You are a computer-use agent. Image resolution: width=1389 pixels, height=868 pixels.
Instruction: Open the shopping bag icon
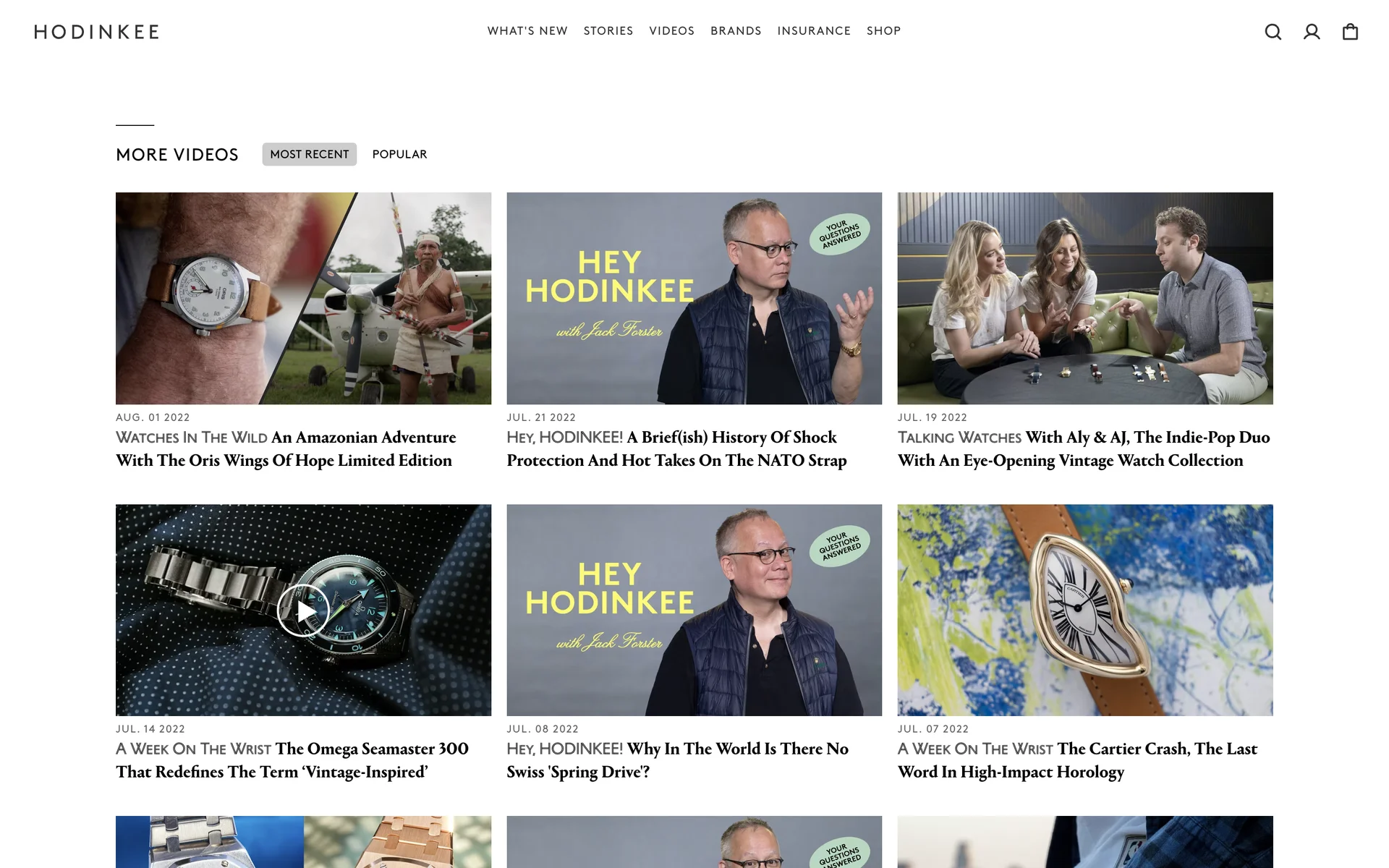tap(1350, 32)
